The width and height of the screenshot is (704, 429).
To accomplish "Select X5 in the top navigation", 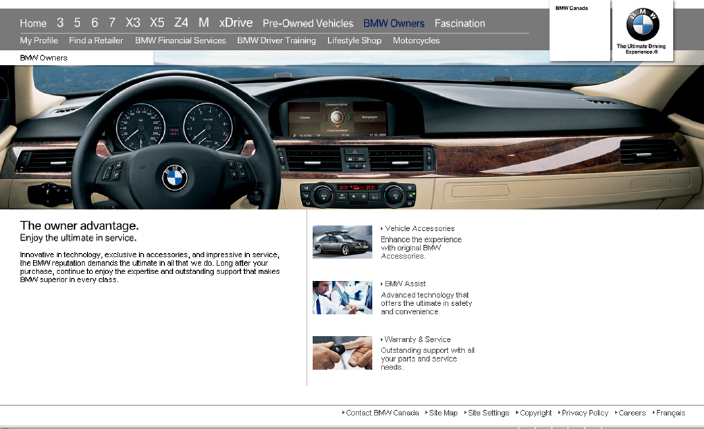I will point(157,22).
